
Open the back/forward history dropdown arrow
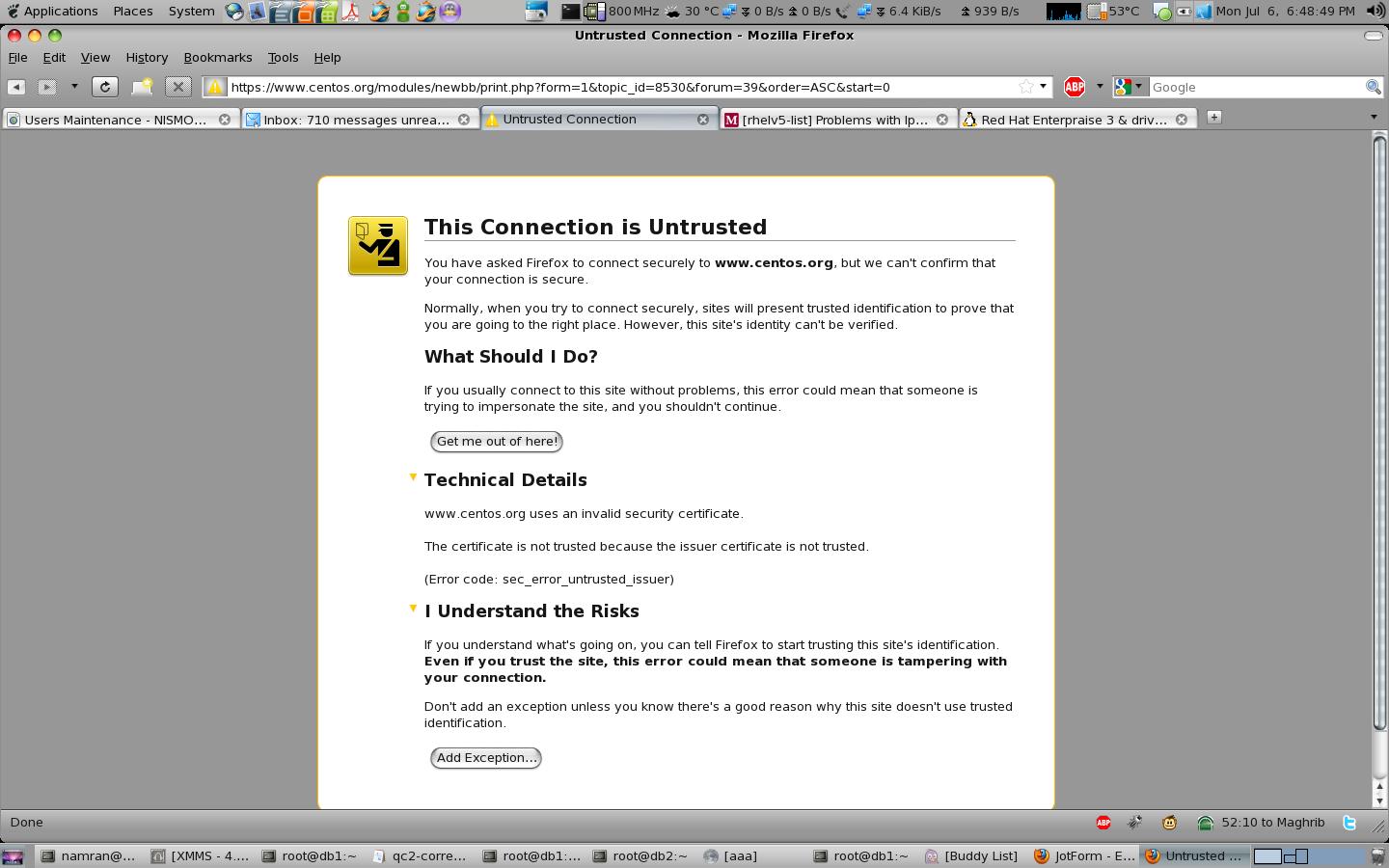74,87
